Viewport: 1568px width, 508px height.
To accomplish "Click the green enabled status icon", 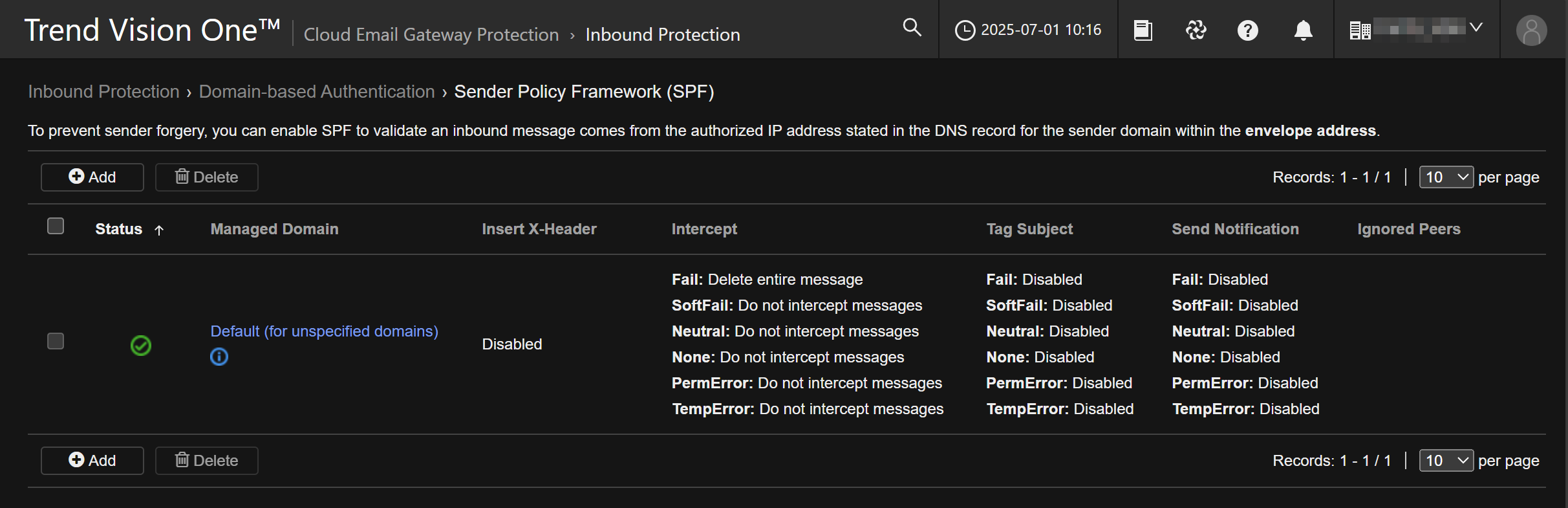I will (x=140, y=345).
